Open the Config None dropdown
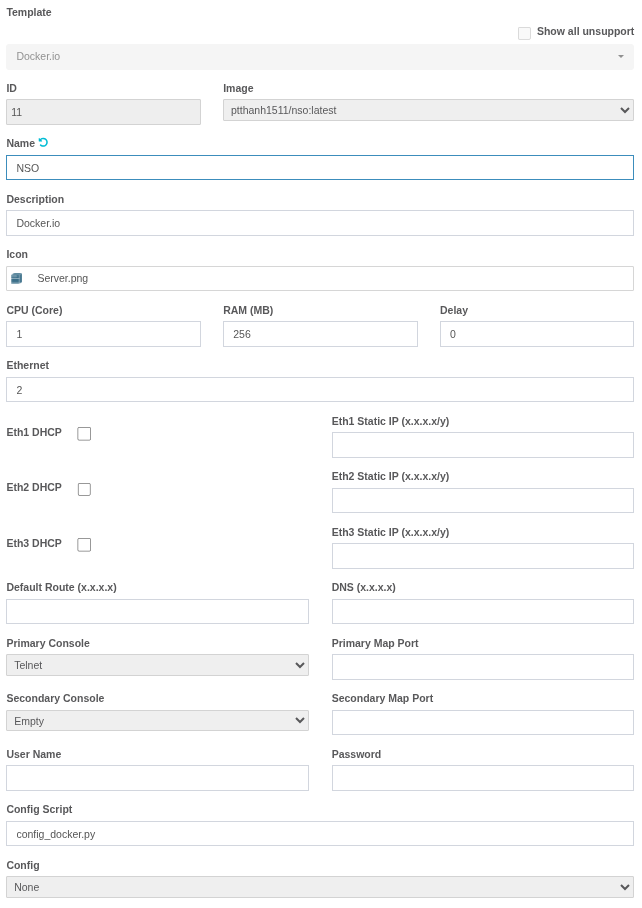The image size is (642, 908). pyautogui.click(x=320, y=887)
